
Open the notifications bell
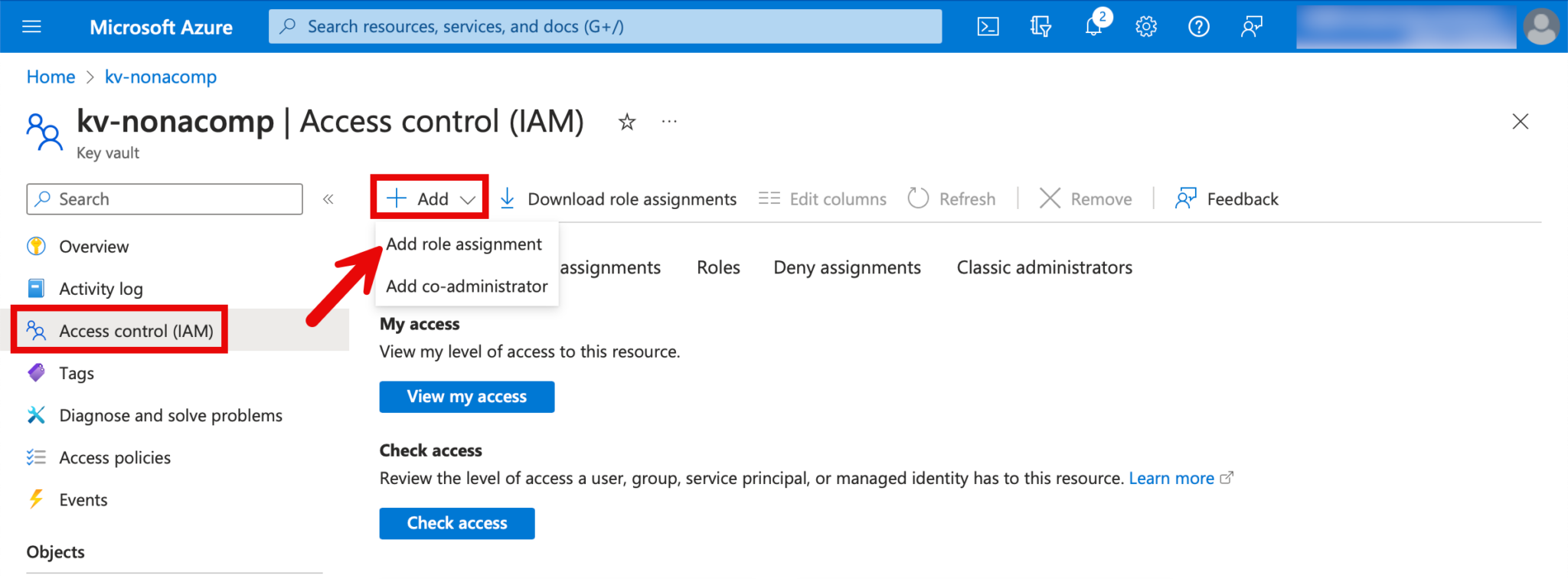click(1094, 27)
